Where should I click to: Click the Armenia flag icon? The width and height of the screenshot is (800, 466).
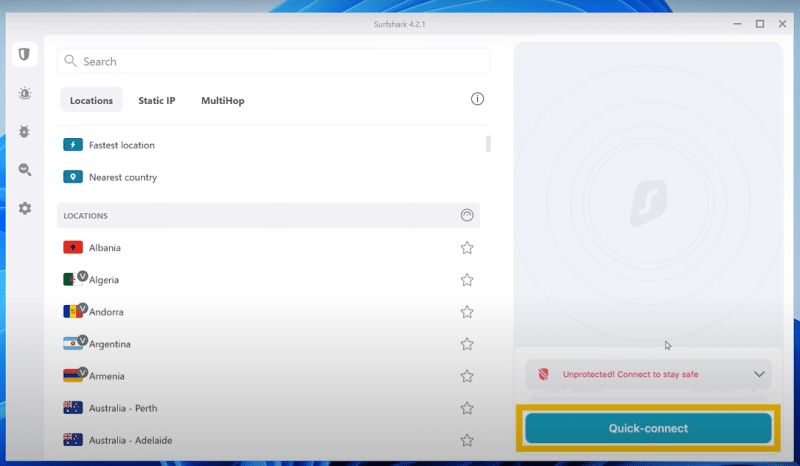point(73,376)
